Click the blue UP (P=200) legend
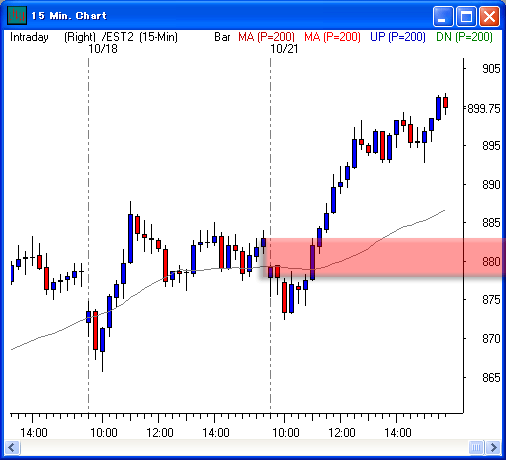This screenshot has height=460, width=506. coord(398,37)
